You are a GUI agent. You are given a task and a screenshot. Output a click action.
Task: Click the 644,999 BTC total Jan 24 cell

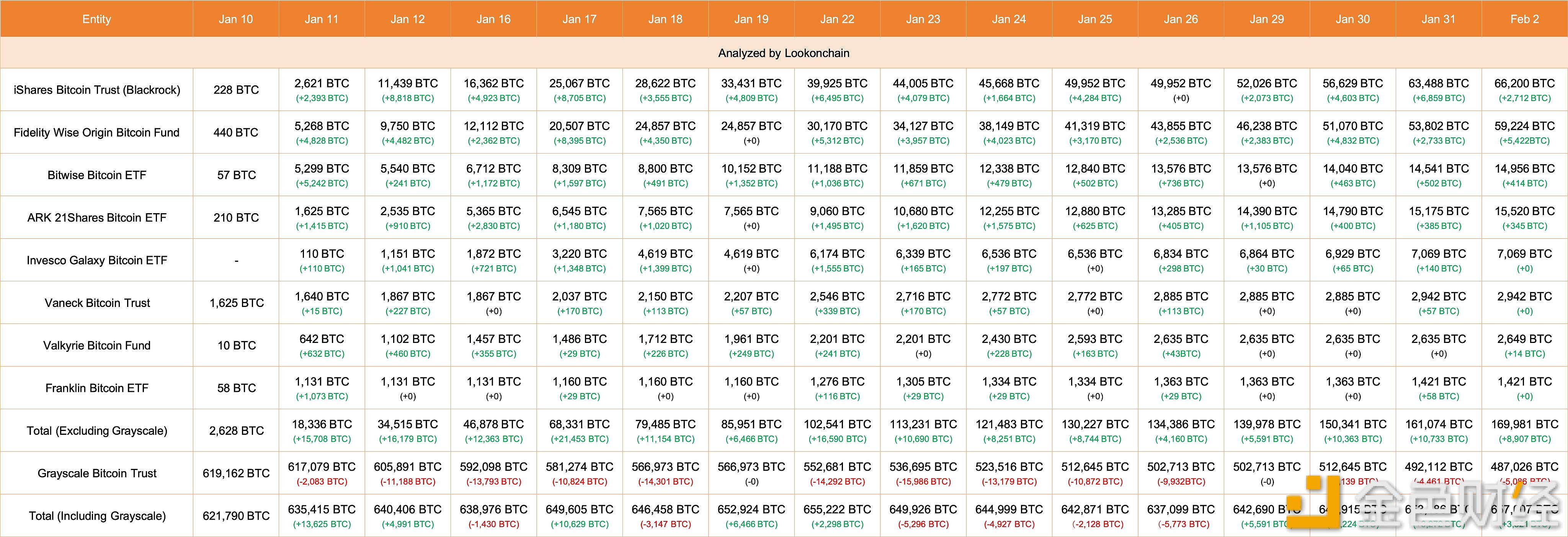pyautogui.click(x=1009, y=516)
